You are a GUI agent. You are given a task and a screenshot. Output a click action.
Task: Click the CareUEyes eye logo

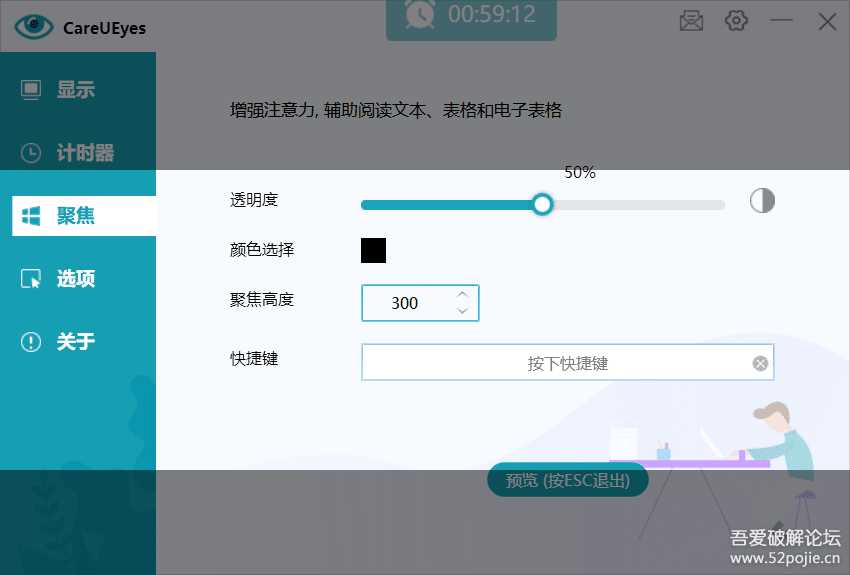34,26
